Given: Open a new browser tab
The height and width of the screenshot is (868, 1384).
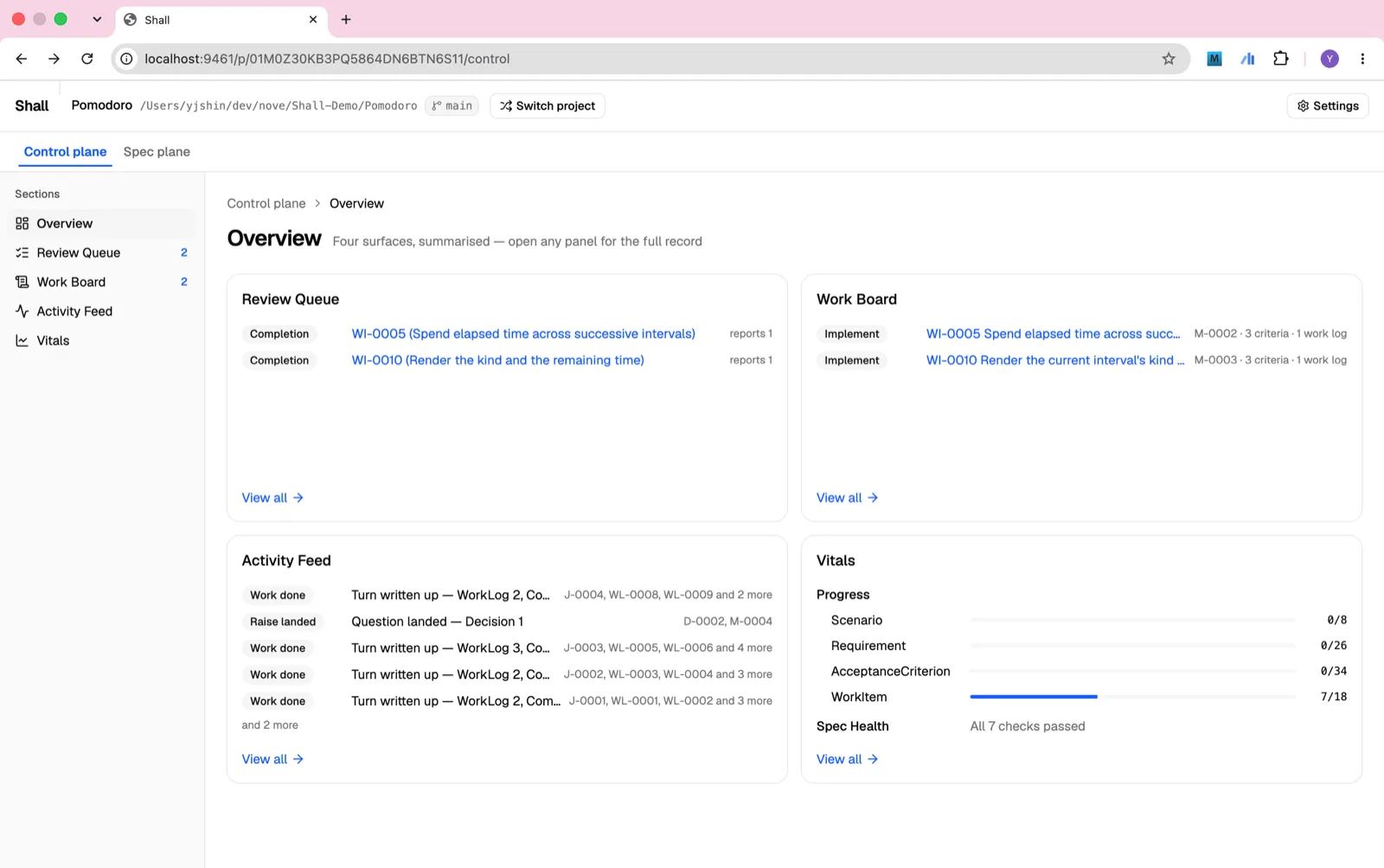Looking at the screenshot, I should click(x=346, y=19).
